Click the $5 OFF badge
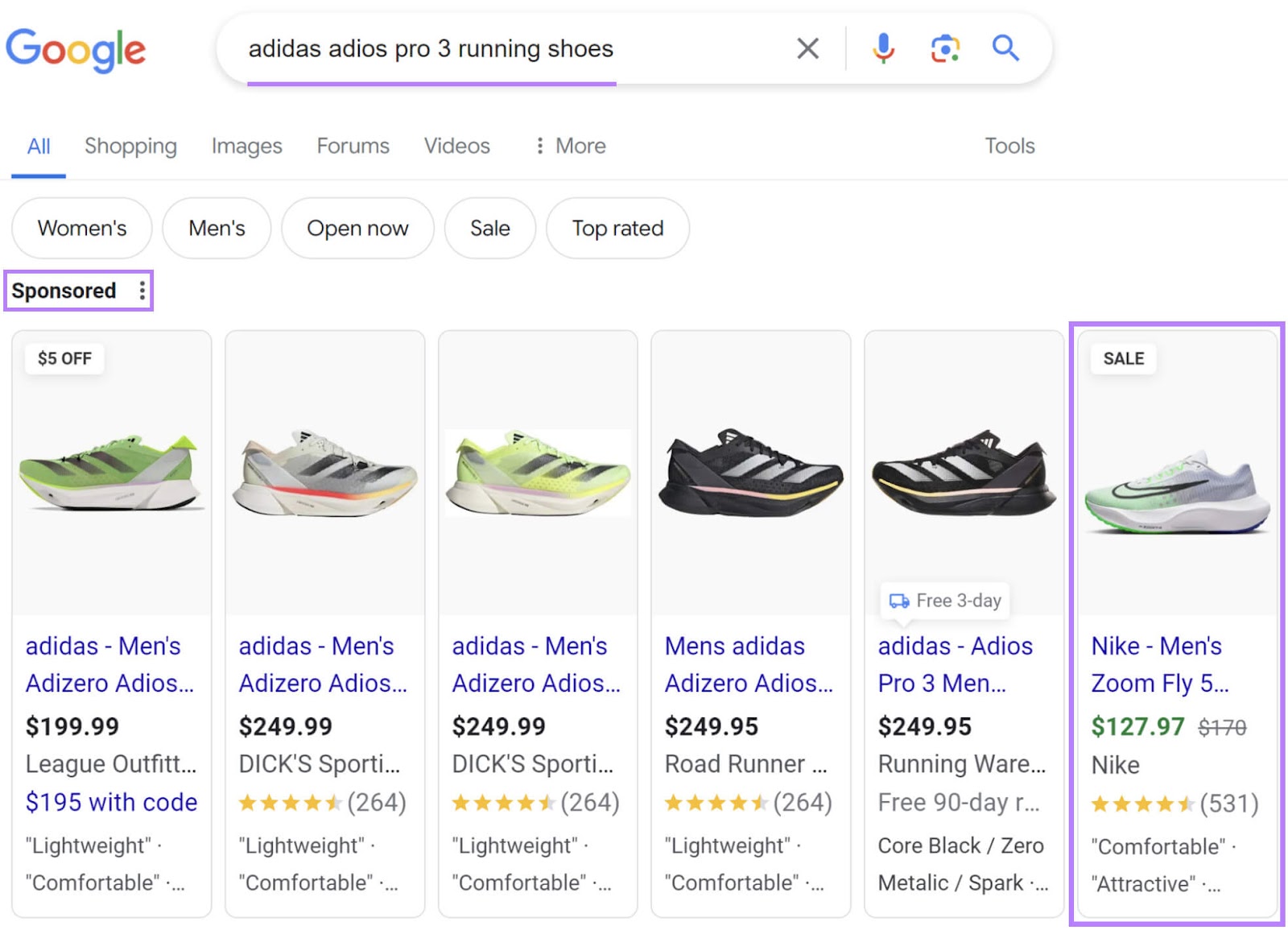The image size is (1288, 930). coord(64,358)
